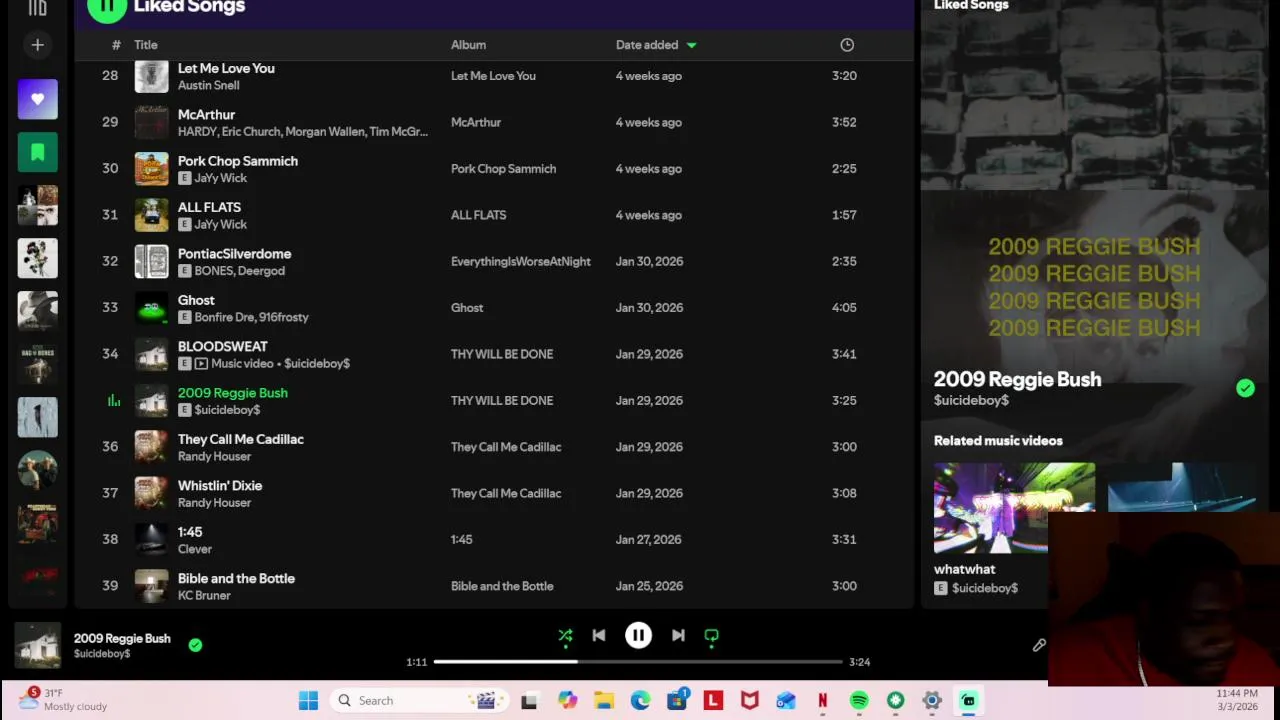Open KC Bruner artist link

204,595
